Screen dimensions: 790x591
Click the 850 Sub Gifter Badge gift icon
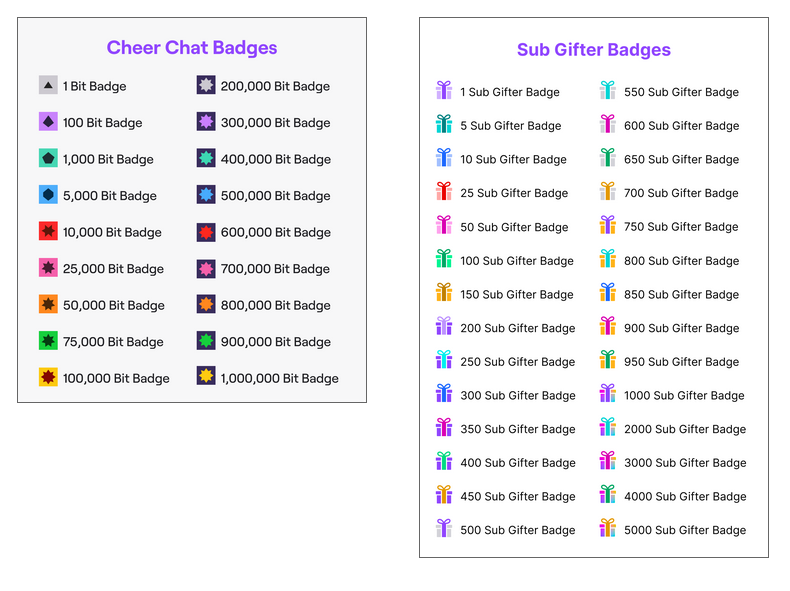point(608,292)
